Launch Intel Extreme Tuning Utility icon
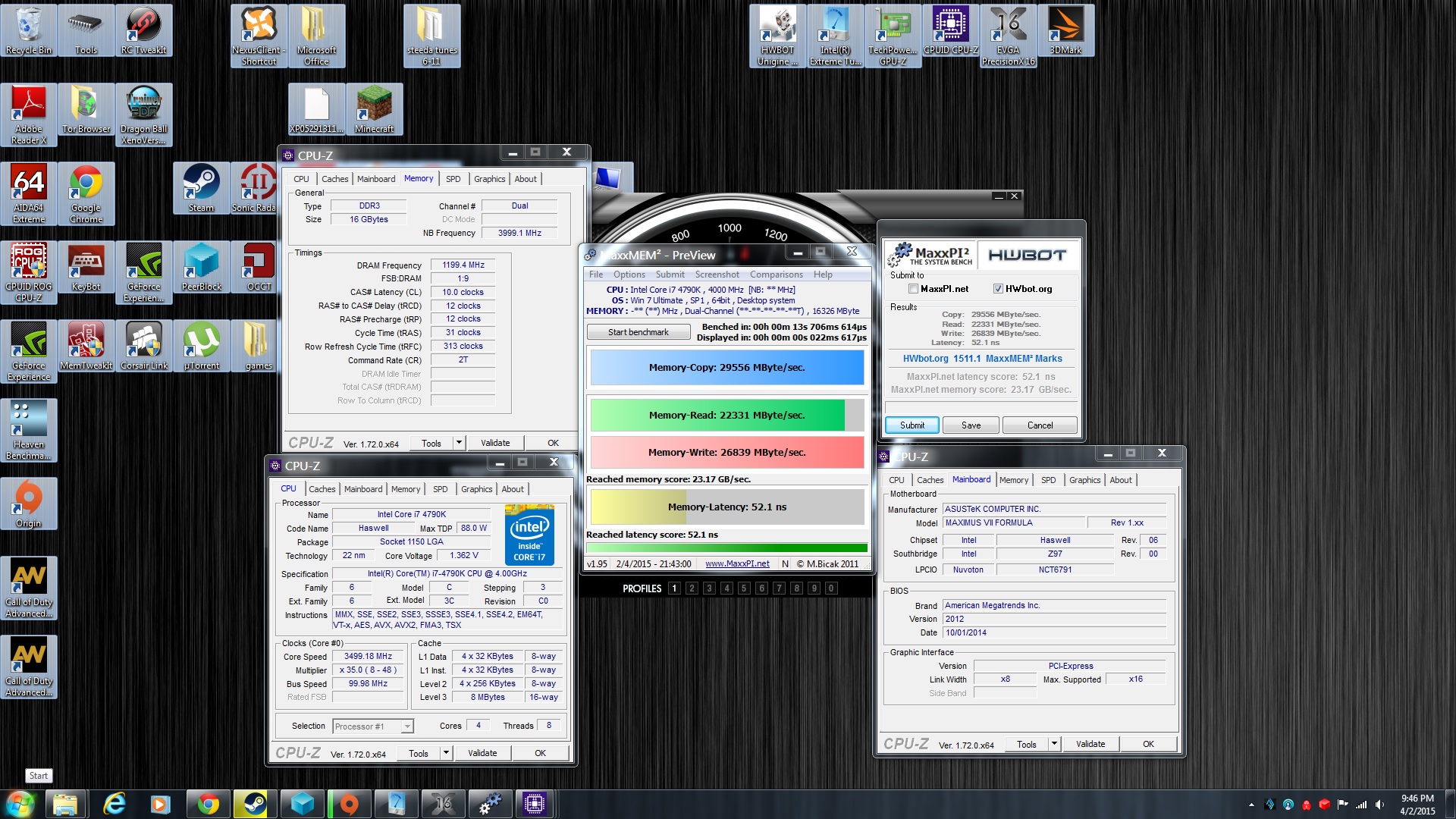The width and height of the screenshot is (1456, 819). (835, 36)
